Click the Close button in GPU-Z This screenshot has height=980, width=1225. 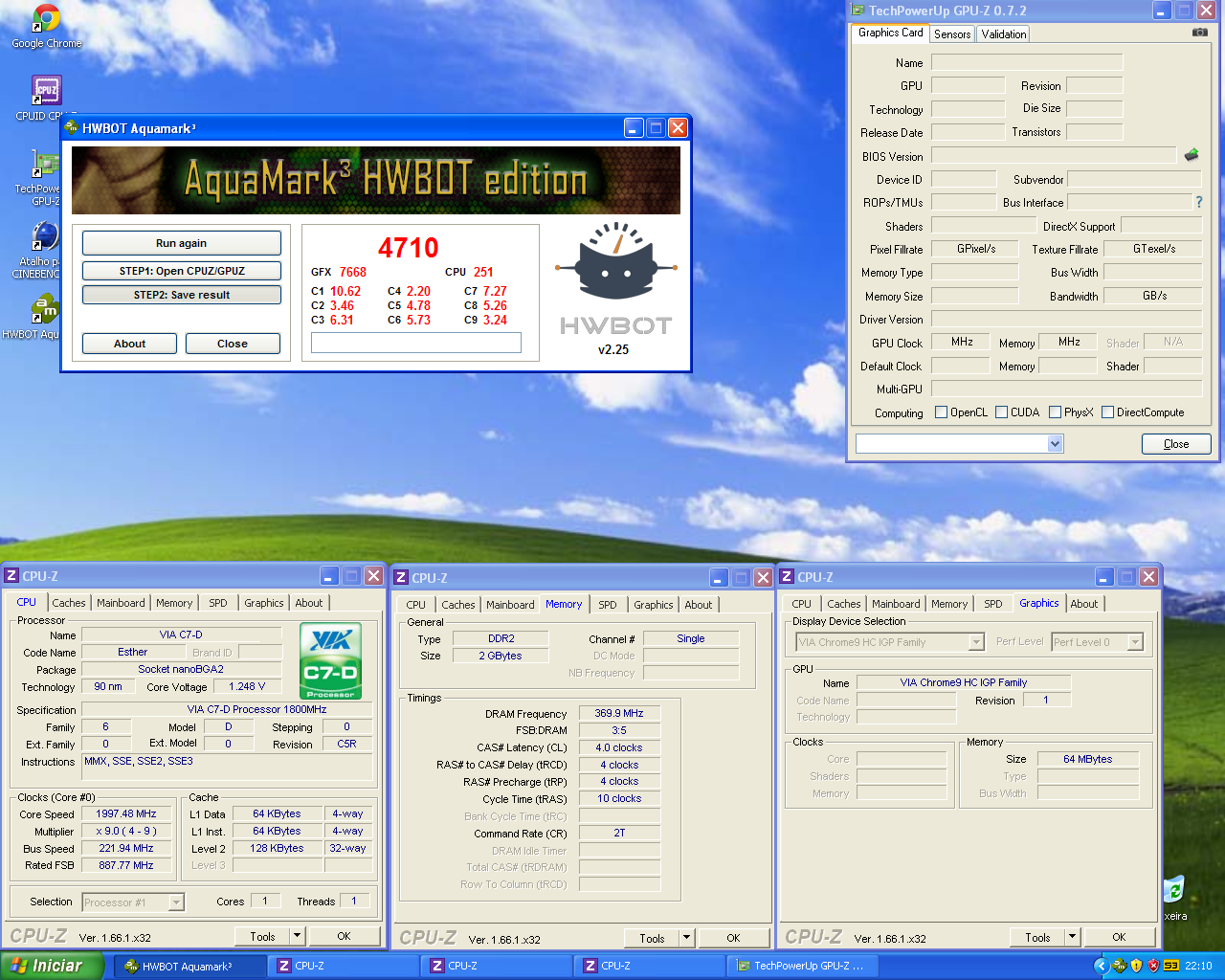click(1176, 444)
